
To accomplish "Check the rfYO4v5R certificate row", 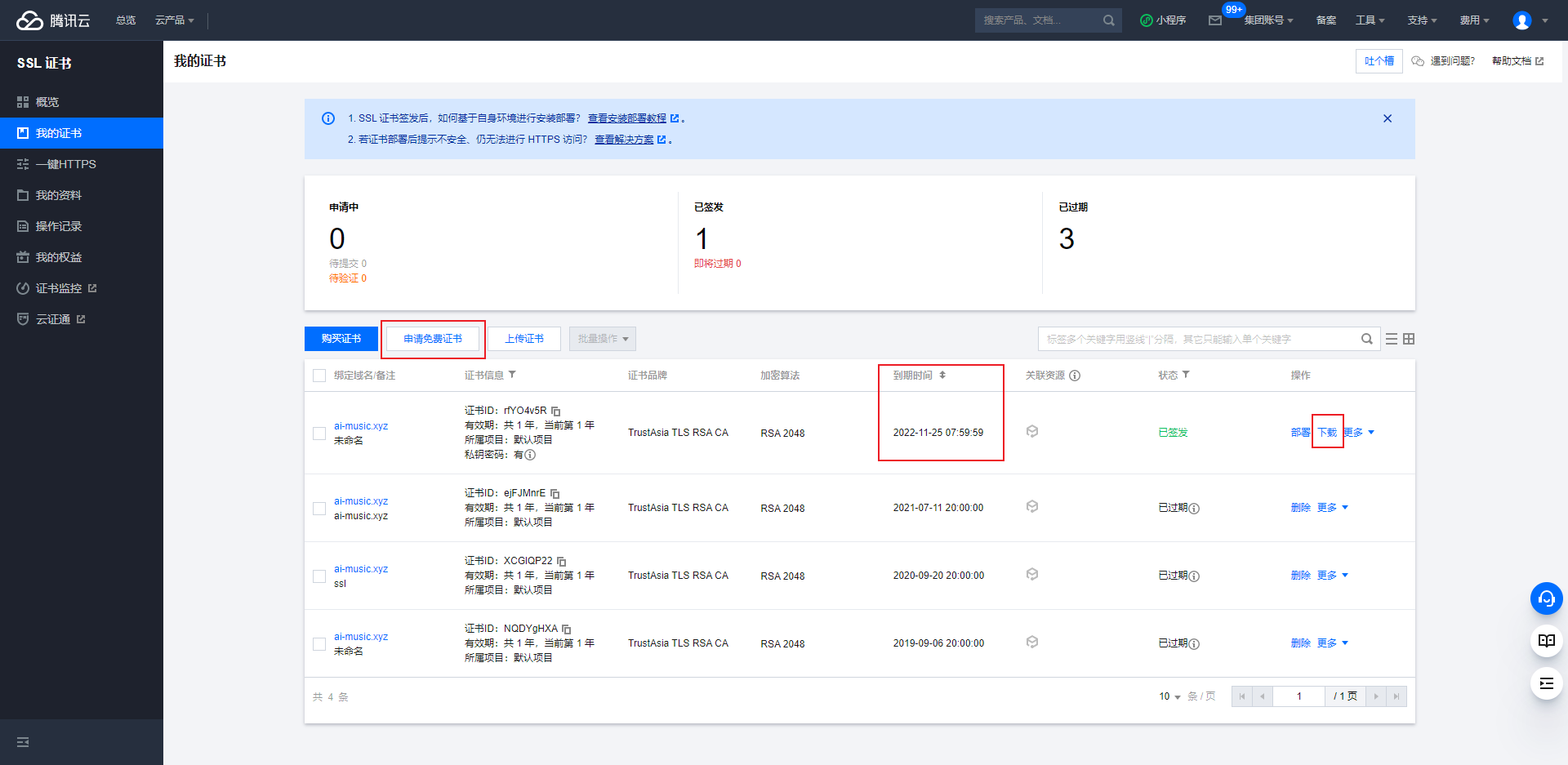I will [319, 434].
